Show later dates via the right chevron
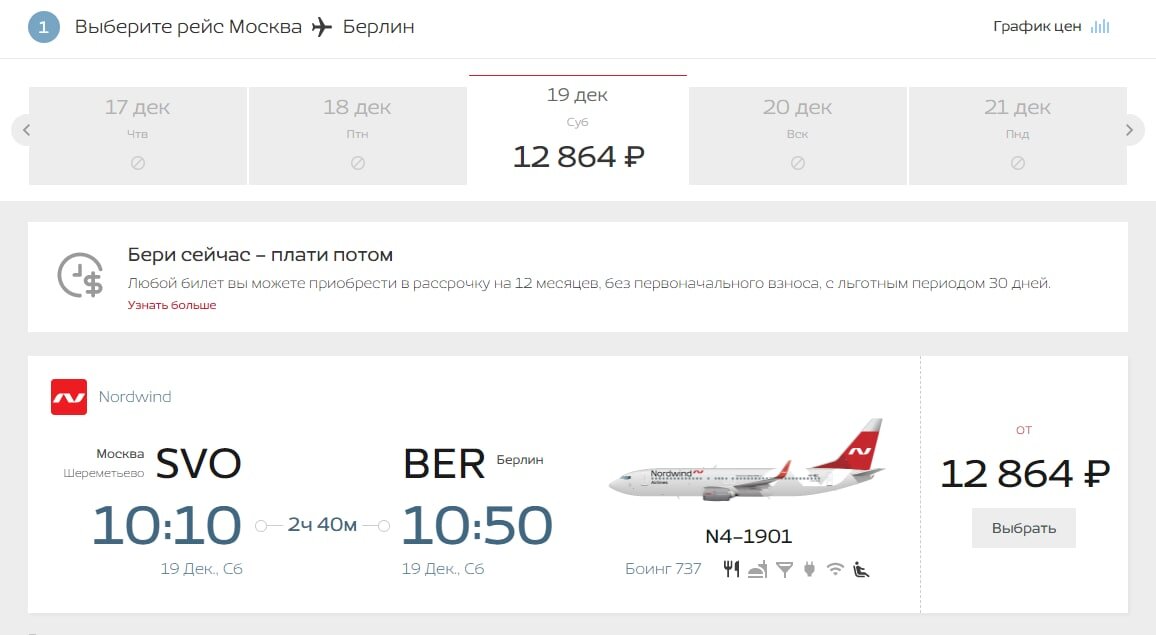1156x635 pixels. (x=1129, y=130)
